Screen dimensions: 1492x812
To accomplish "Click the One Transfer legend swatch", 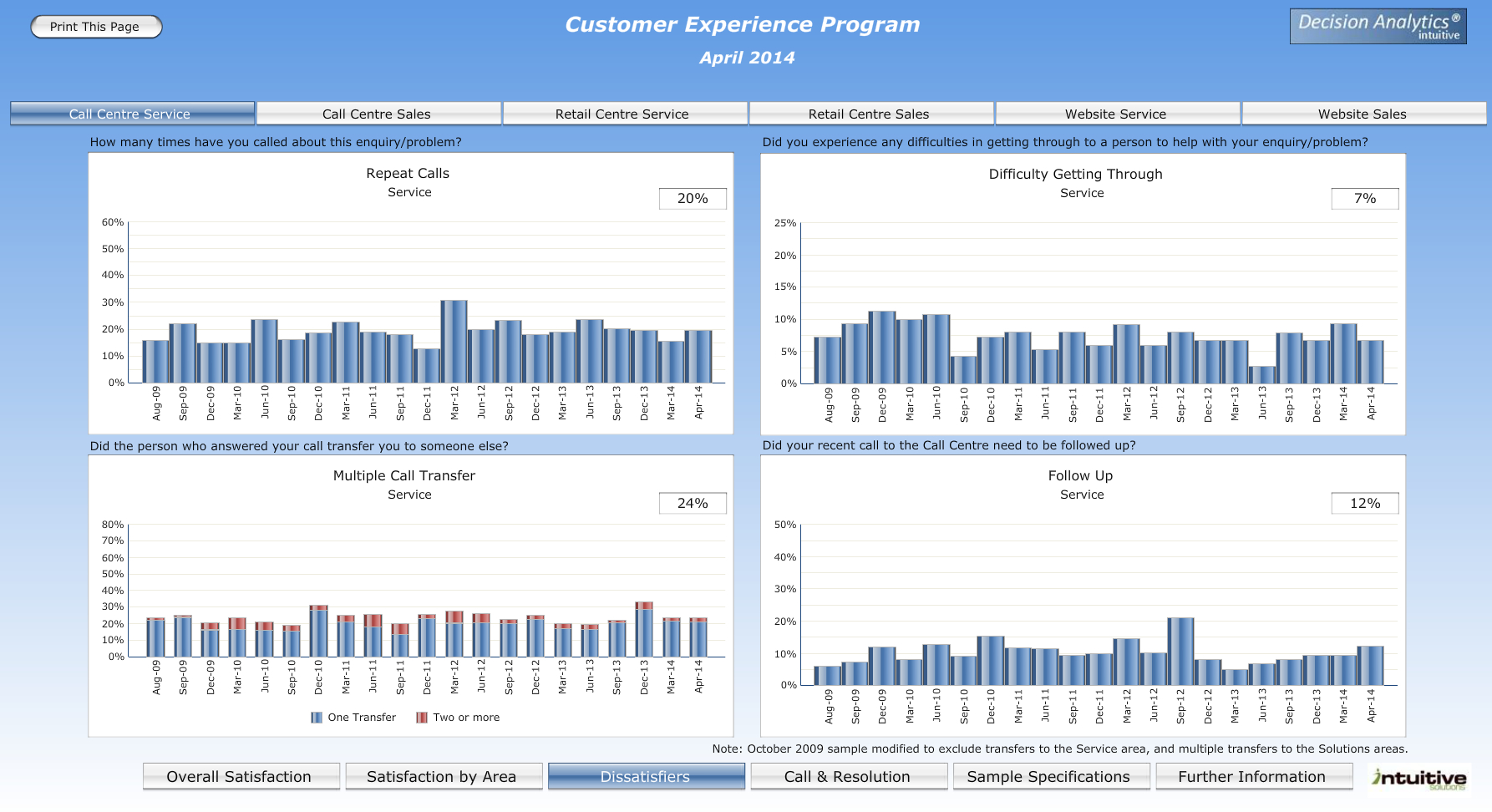I will point(317,718).
